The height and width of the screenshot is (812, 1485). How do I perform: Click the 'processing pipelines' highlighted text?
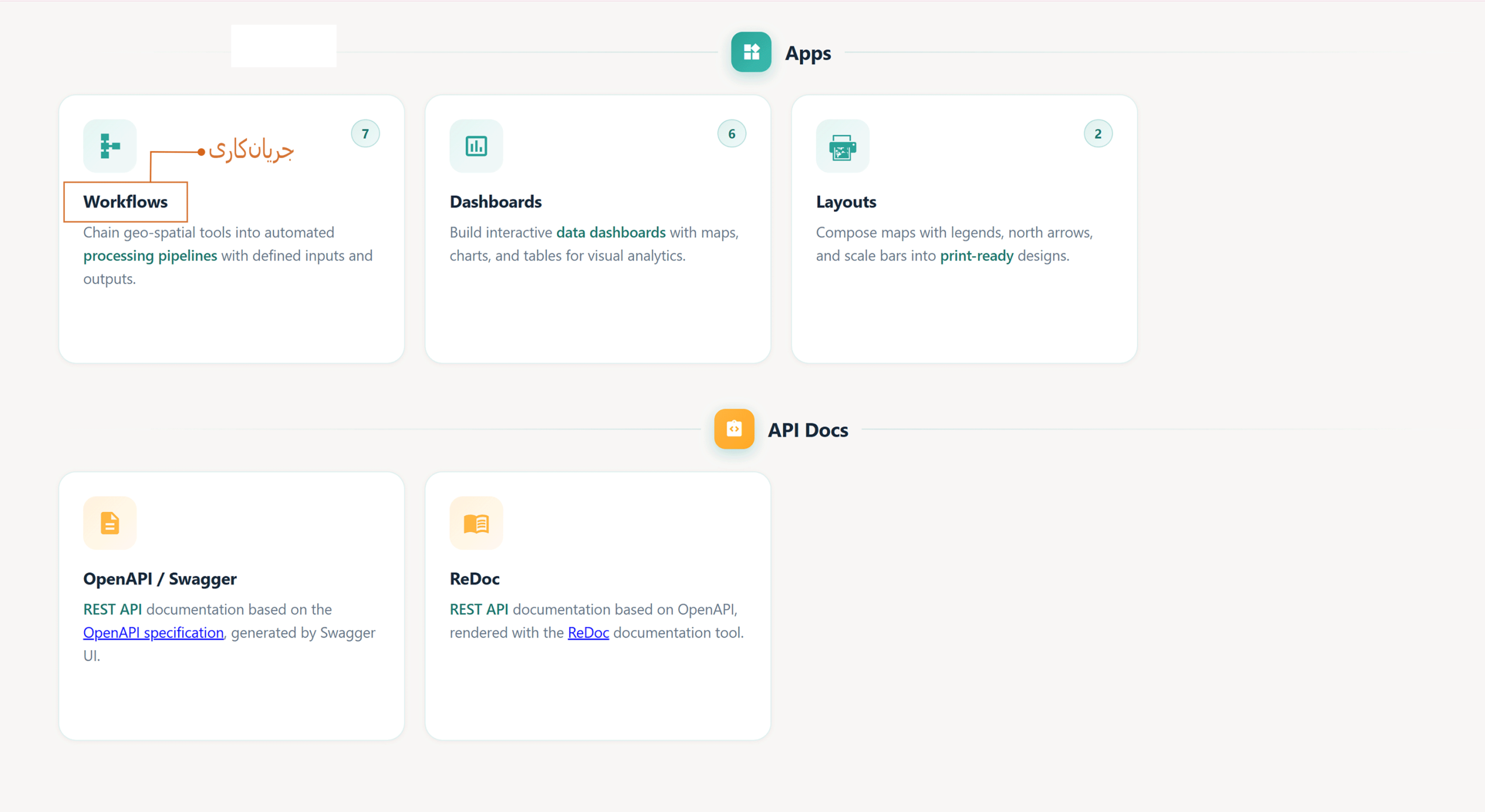coord(150,256)
